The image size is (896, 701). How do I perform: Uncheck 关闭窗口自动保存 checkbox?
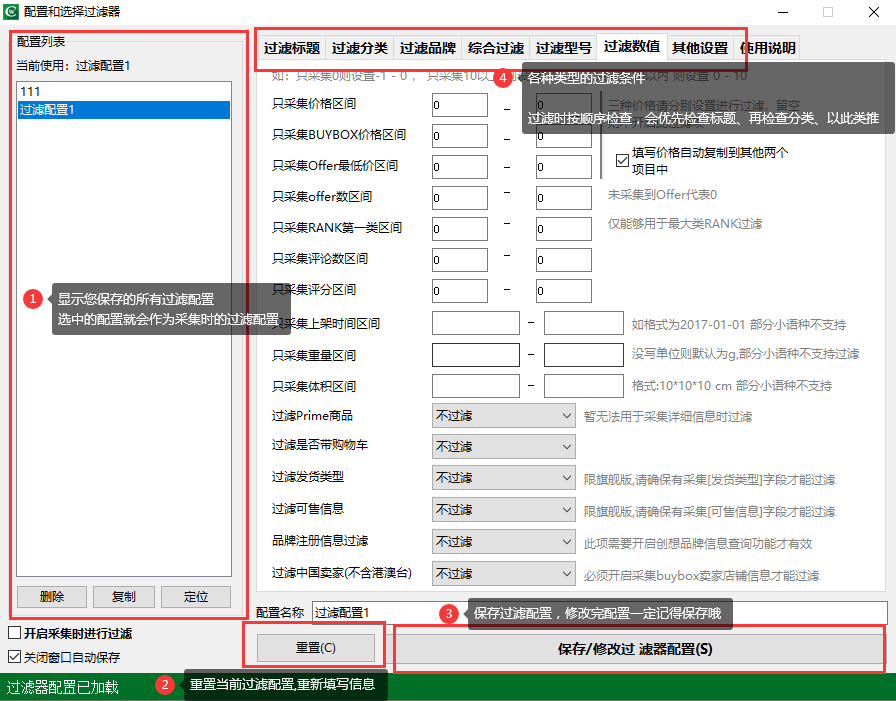pos(14,656)
